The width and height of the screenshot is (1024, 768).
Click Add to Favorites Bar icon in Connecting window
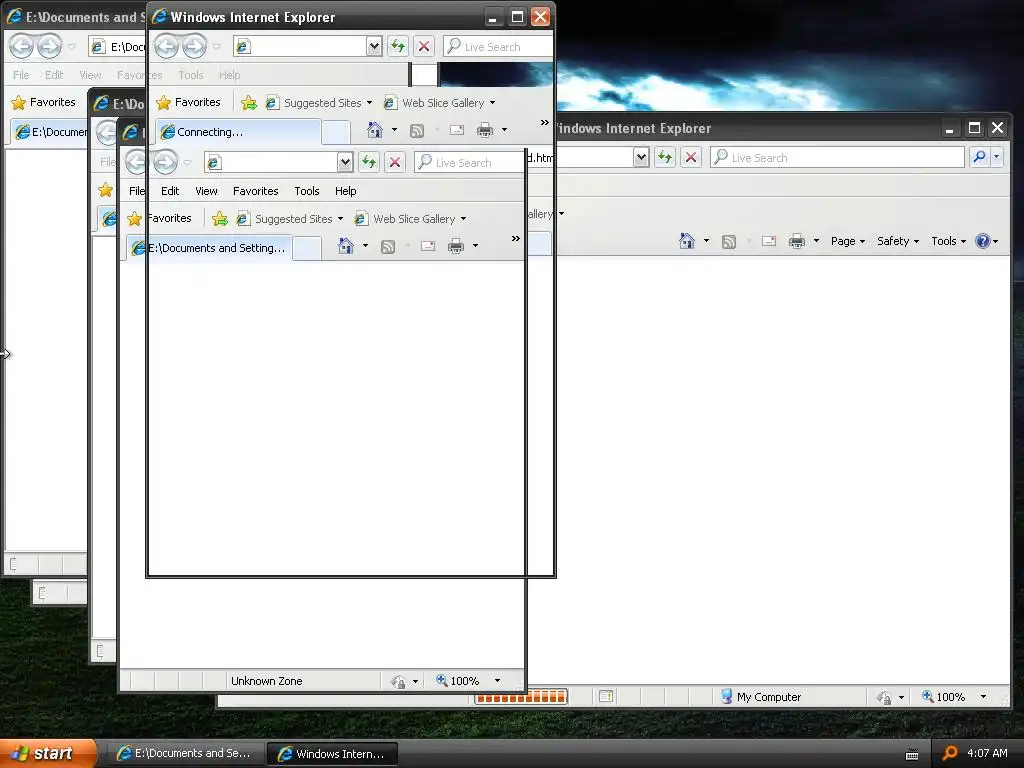tap(249, 103)
